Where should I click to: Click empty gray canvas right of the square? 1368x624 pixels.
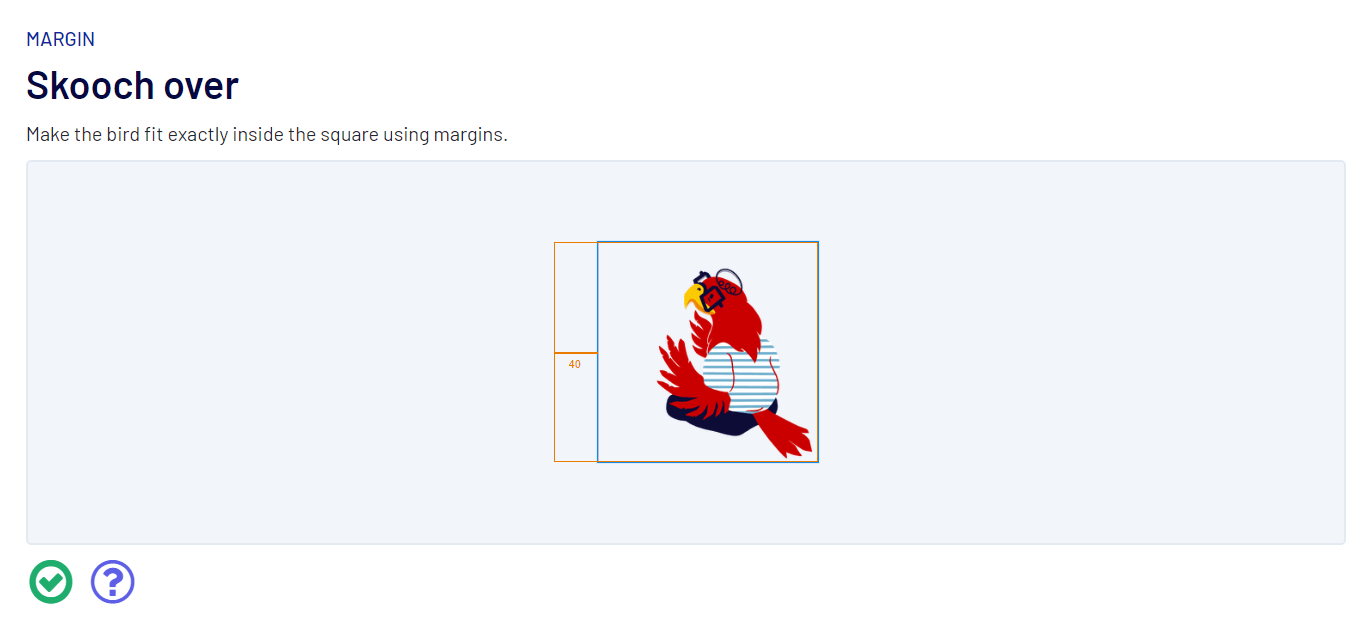coord(1080,352)
